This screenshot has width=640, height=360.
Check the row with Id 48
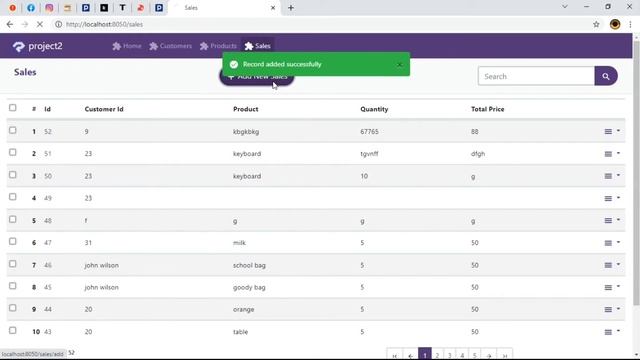[x=13, y=219]
